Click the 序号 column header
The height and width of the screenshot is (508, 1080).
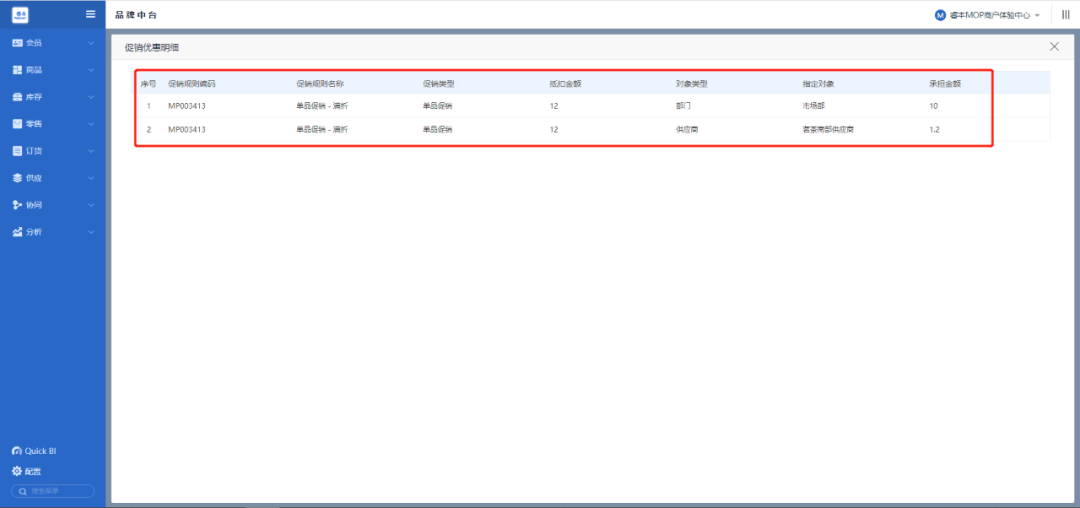[148, 84]
